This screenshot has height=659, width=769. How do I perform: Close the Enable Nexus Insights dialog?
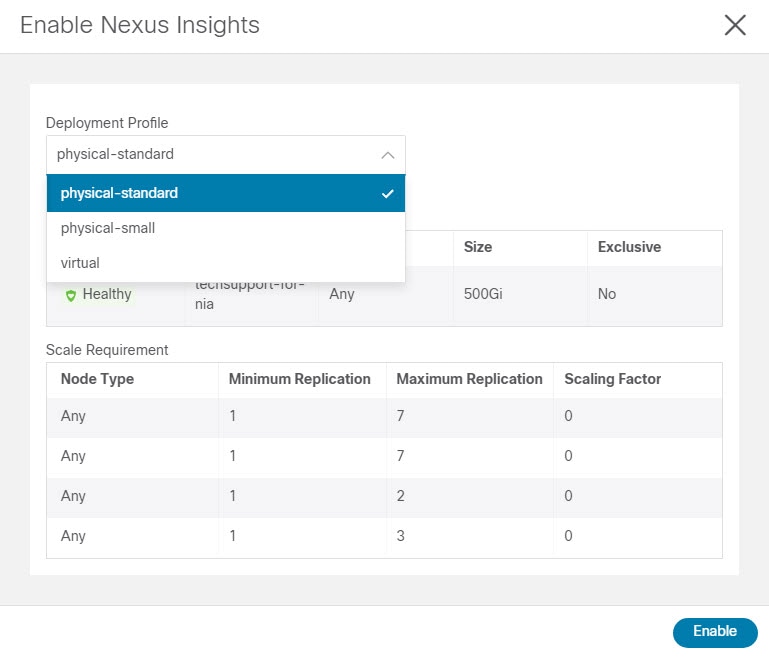tap(735, 25)
